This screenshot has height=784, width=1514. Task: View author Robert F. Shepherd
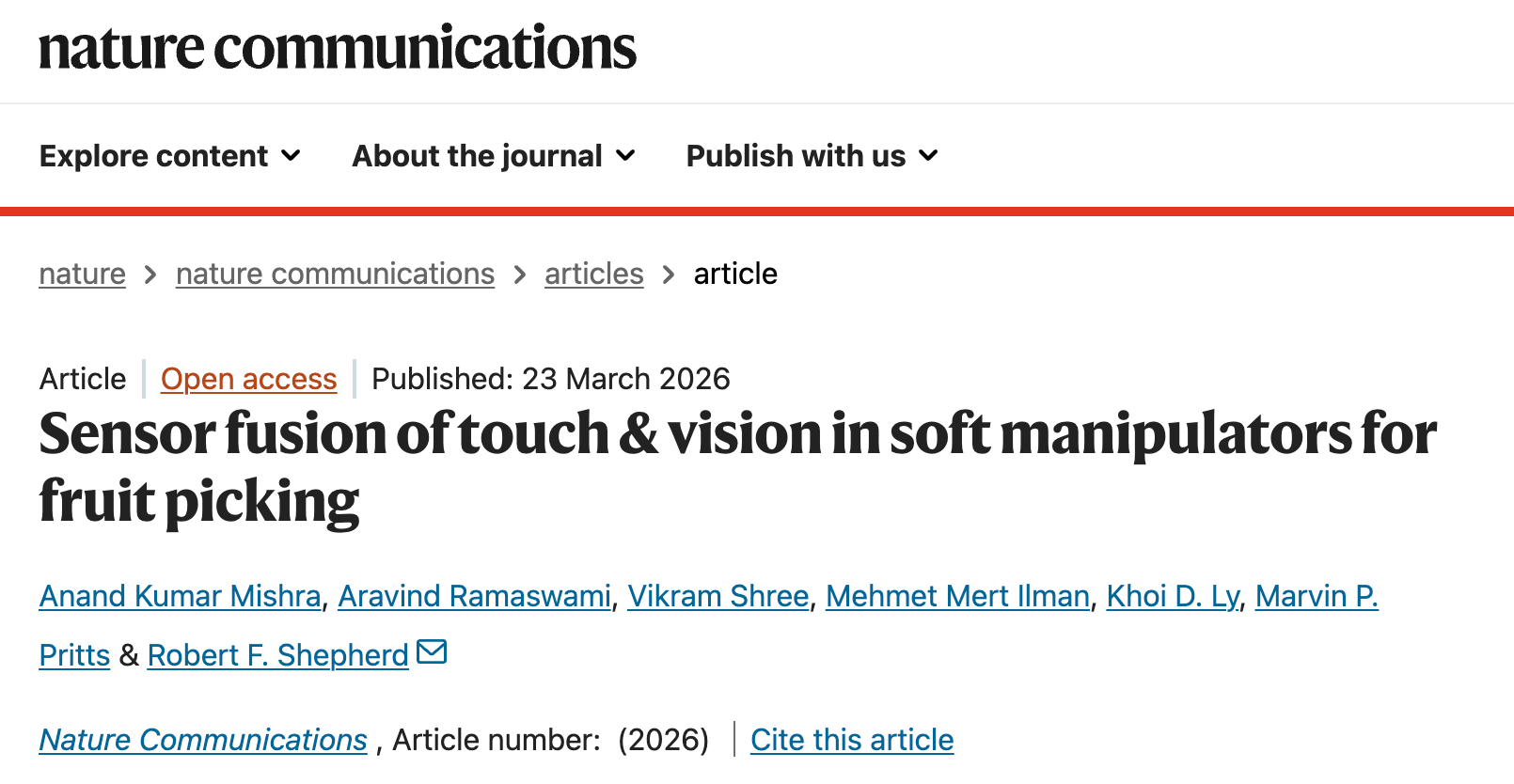pos(278,655)
